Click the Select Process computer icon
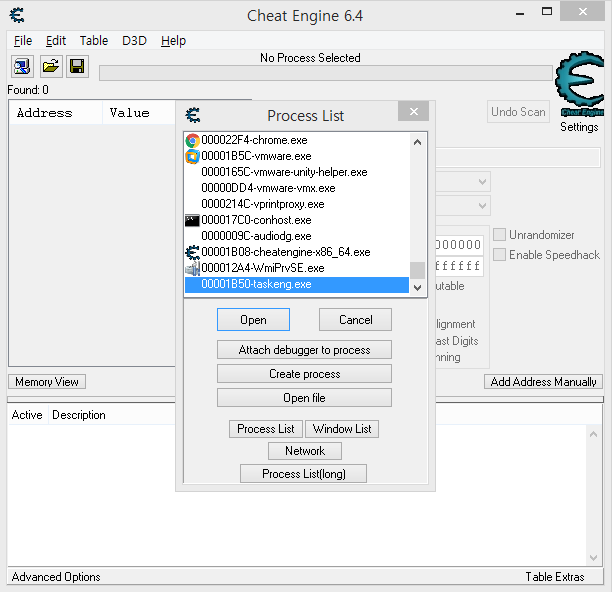The height and width of the screenshot is (592, 612). click(22, 66)
